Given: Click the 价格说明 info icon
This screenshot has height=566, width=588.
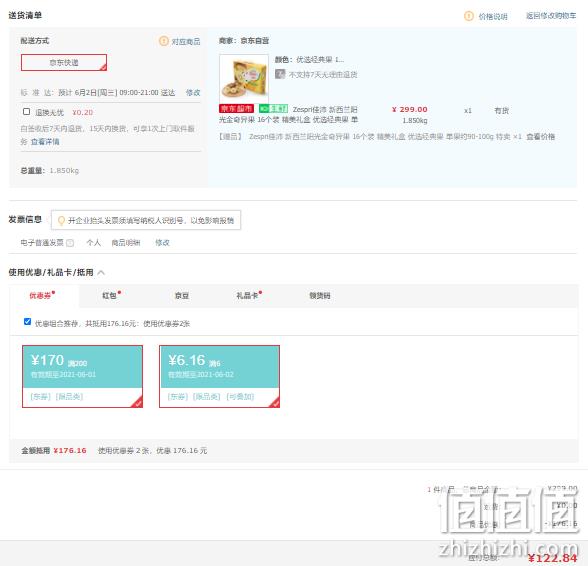Looking at the screenshot, I should [469, 16].
